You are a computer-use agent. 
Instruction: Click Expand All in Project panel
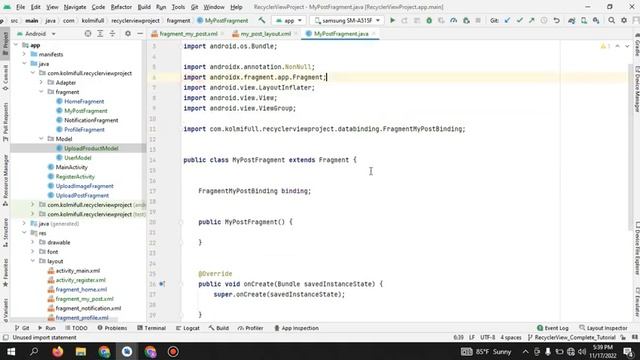[x=100, y=34]
